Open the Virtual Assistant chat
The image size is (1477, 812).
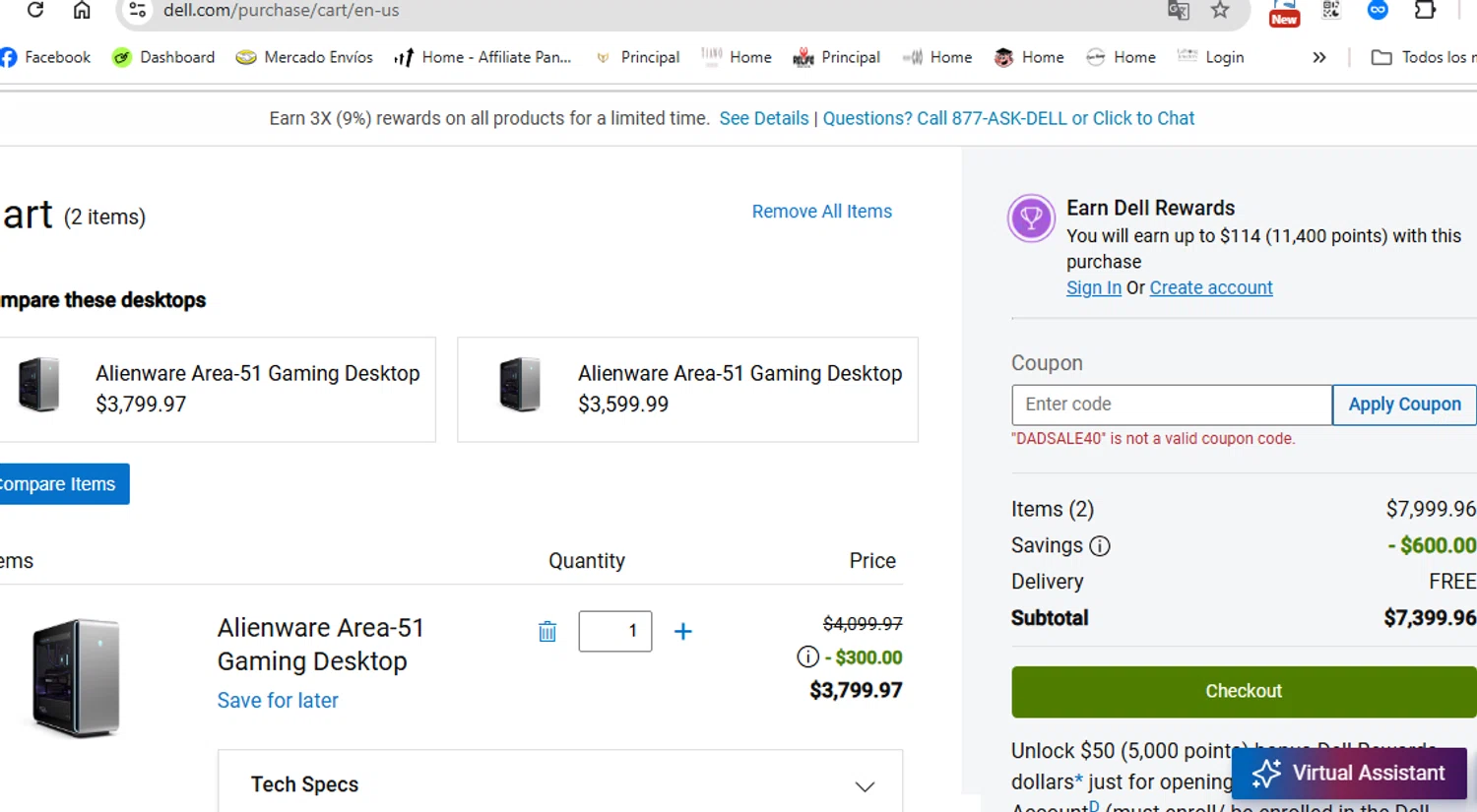point(1349,773)
